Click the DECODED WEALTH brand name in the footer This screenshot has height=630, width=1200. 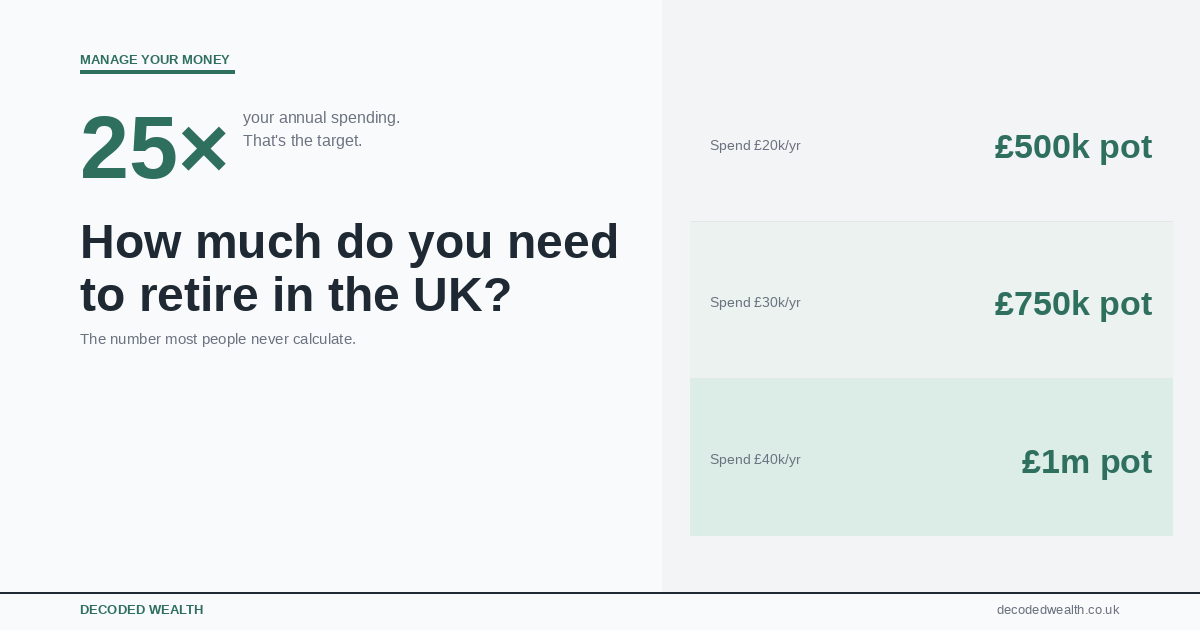tap(141, 610)
